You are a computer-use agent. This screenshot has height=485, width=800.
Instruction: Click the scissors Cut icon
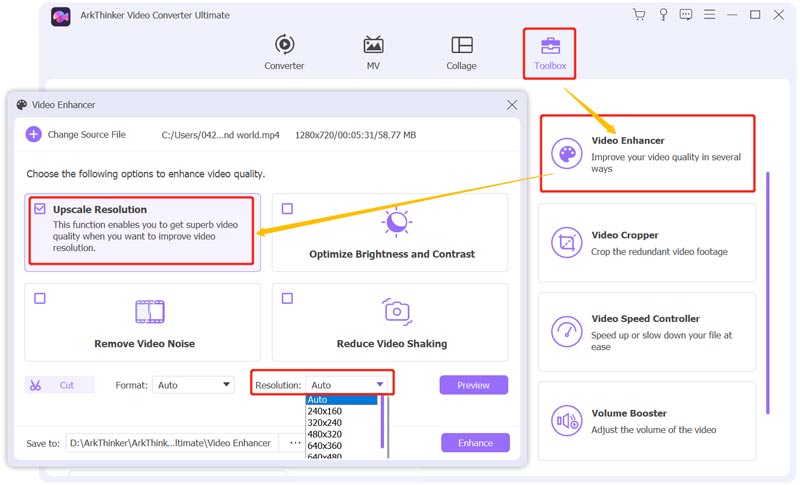pos(35,386)
